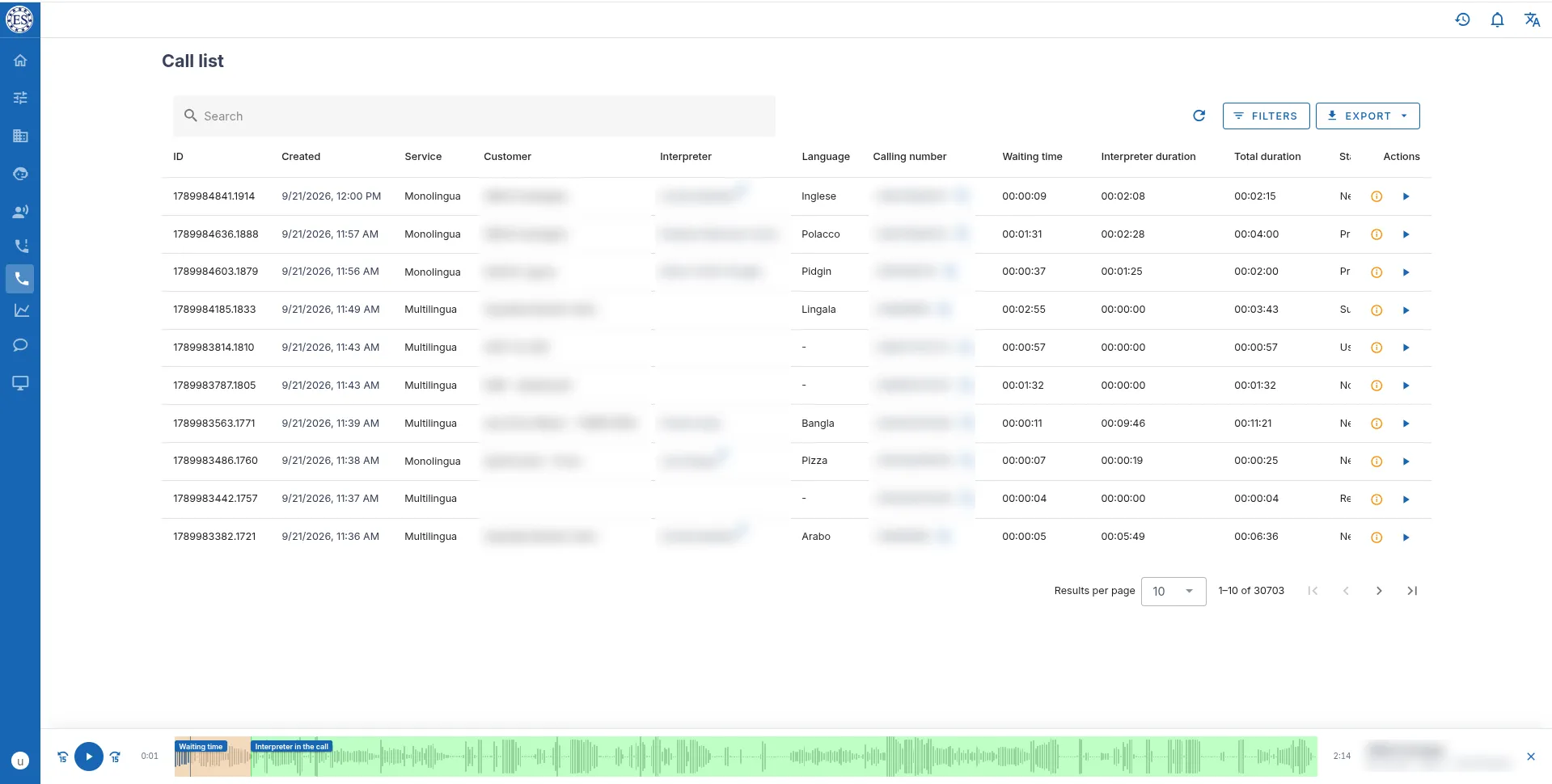Open the monitor screen icon in sidebar
The height and width of the screenshot is (784, 1552).
[x=20, y=383]
